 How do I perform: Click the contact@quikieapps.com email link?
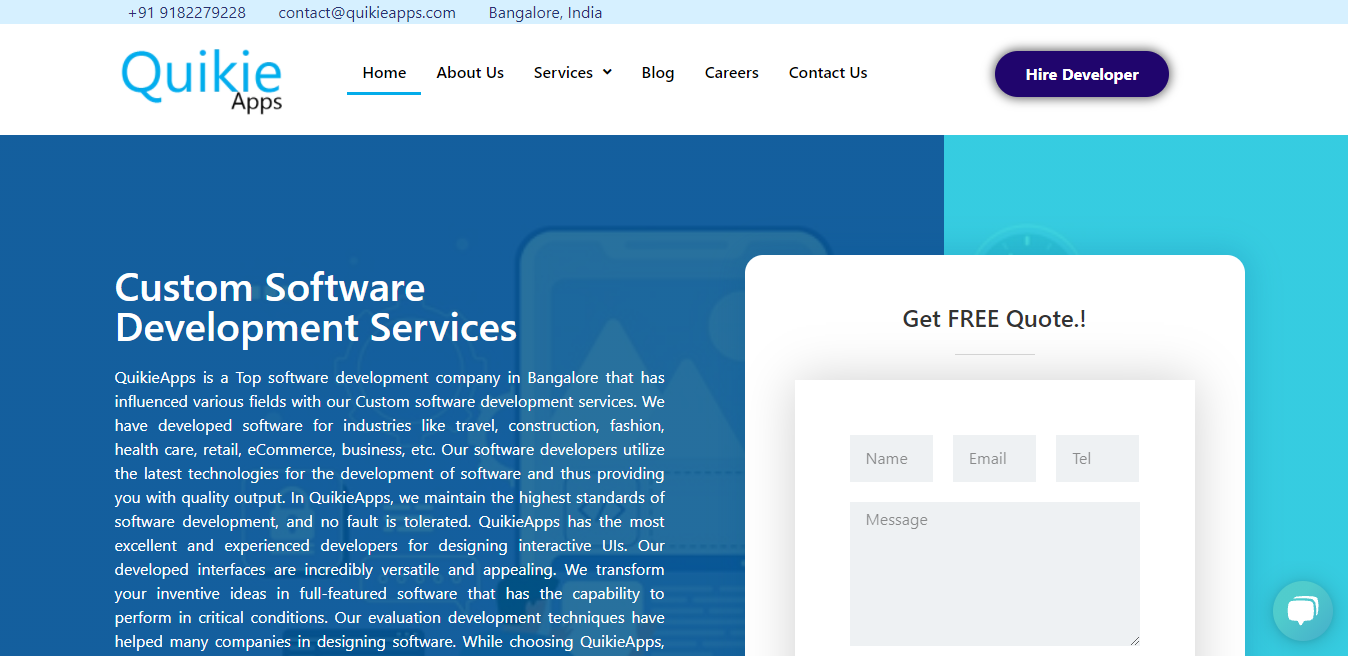[367, 13]
